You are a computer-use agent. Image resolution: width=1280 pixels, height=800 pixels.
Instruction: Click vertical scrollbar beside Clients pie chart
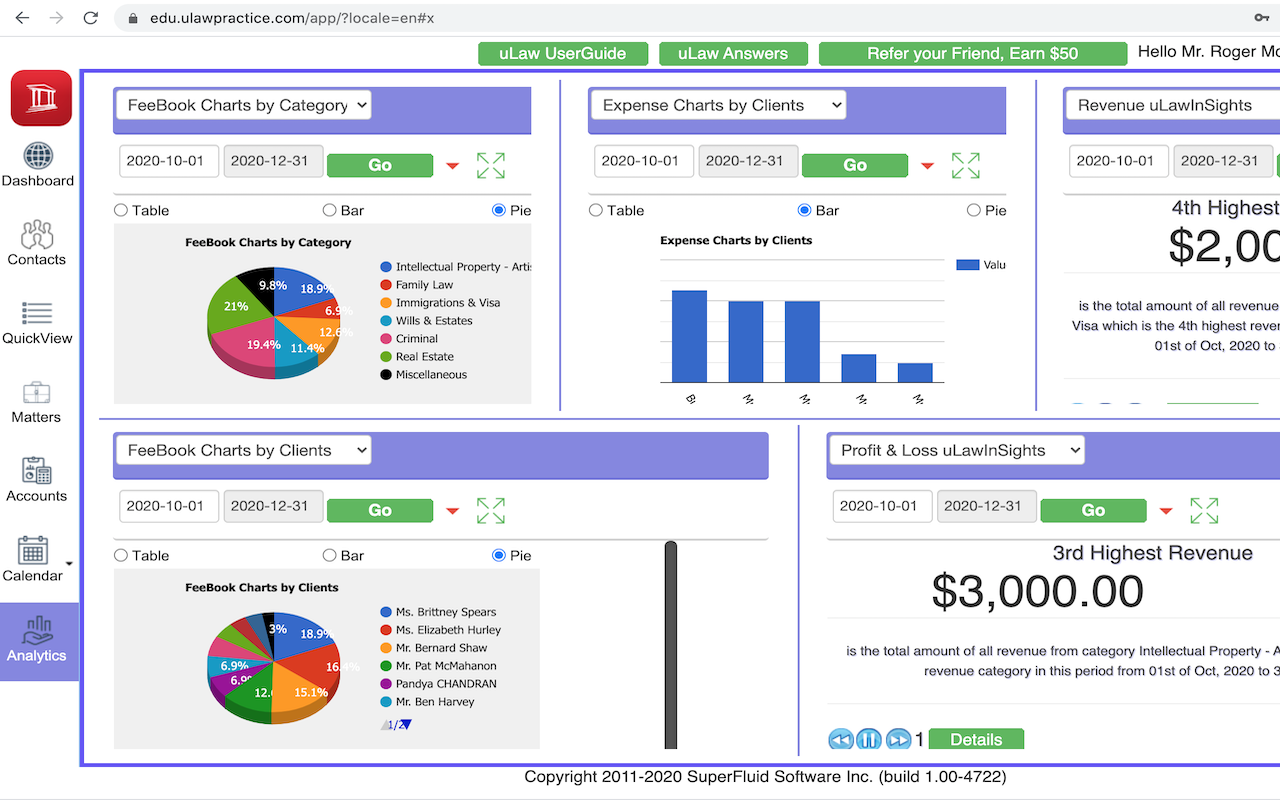(671, 645)
